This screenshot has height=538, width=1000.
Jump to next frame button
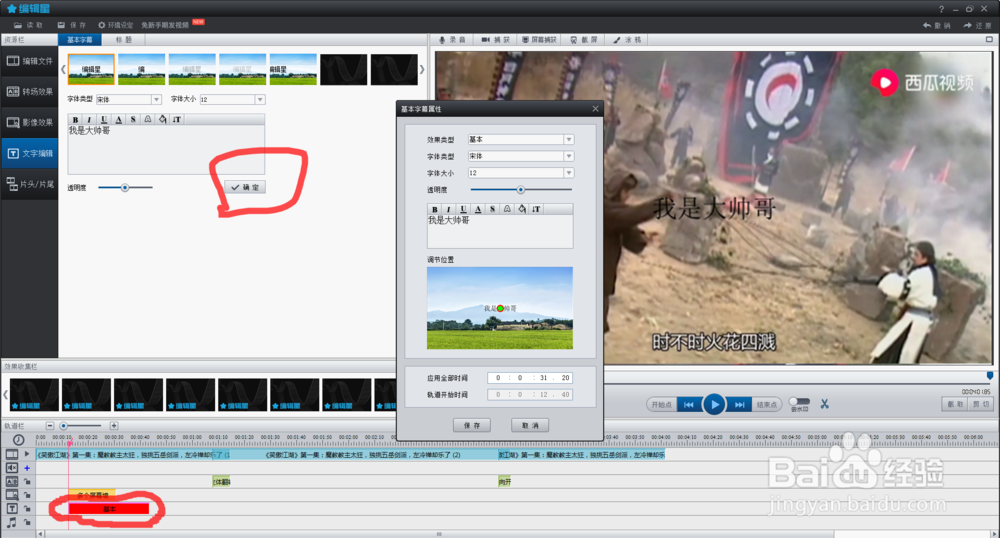[x=739, y=405]
